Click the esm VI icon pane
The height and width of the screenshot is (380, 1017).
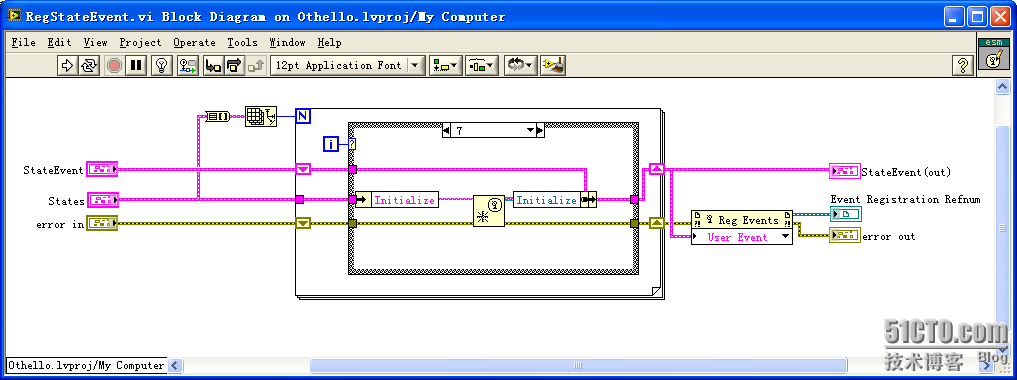tap(994, 54)
